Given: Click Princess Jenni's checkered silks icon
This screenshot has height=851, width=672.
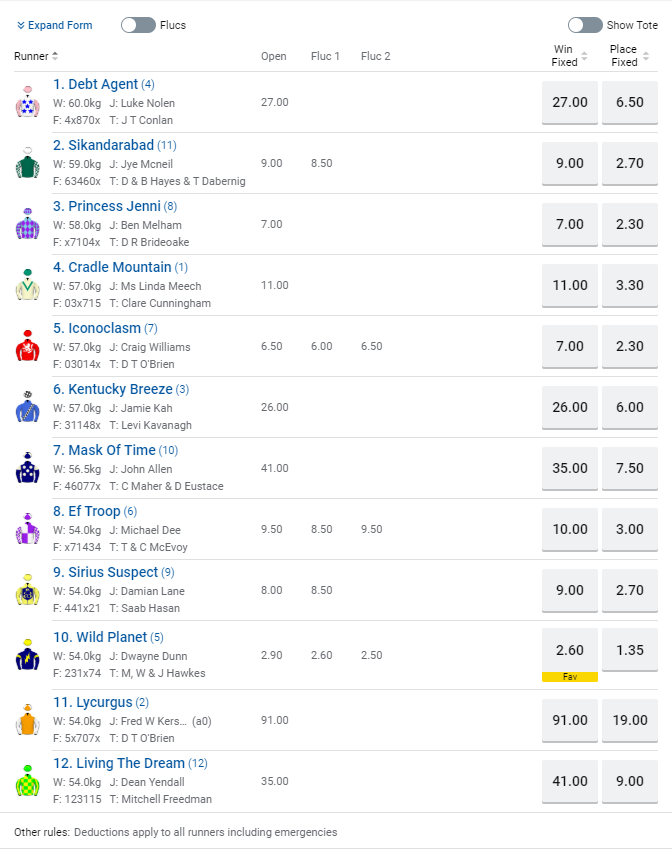Looking at the screenshot, I should 27,224.
